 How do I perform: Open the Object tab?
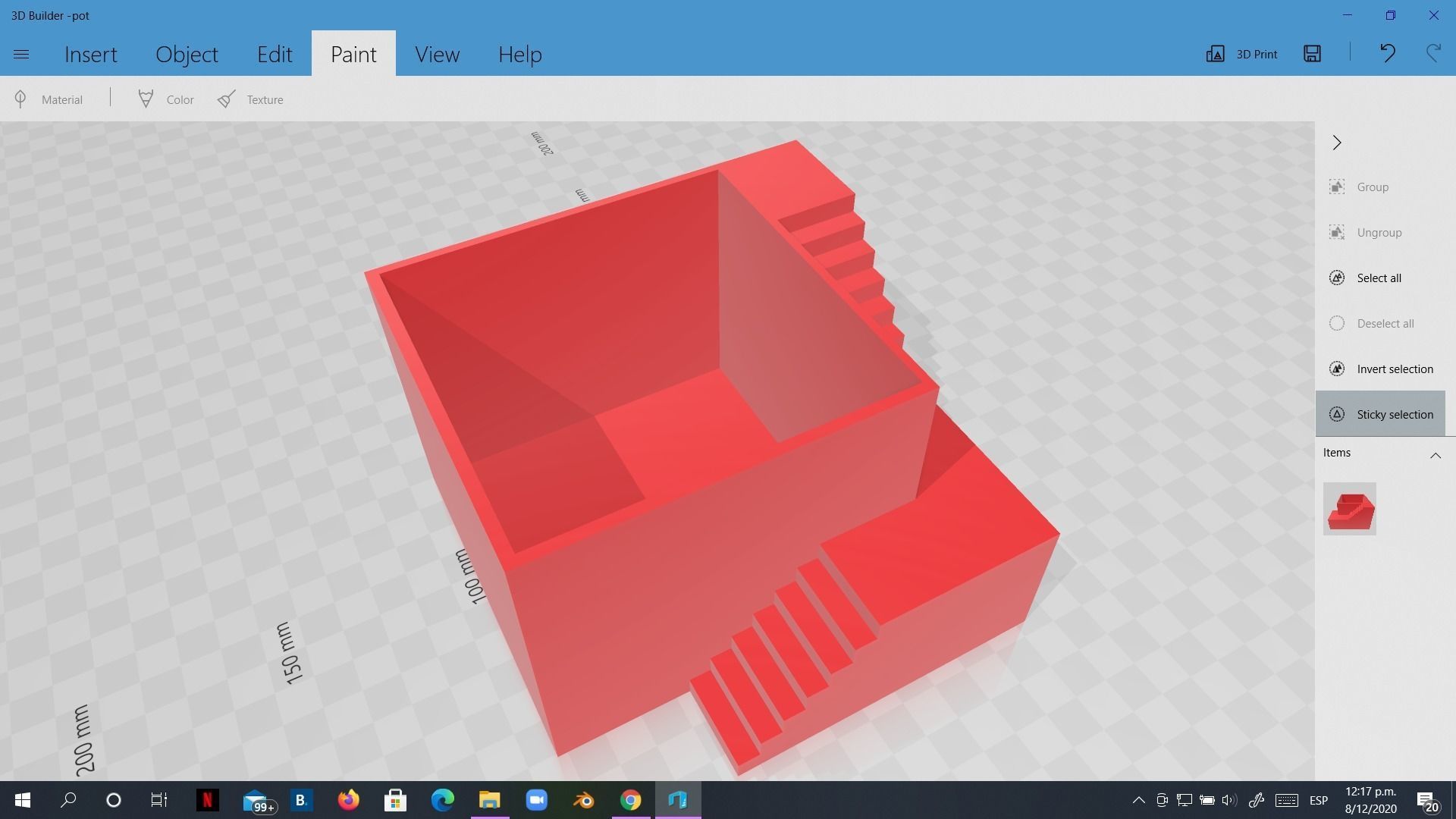187,55
